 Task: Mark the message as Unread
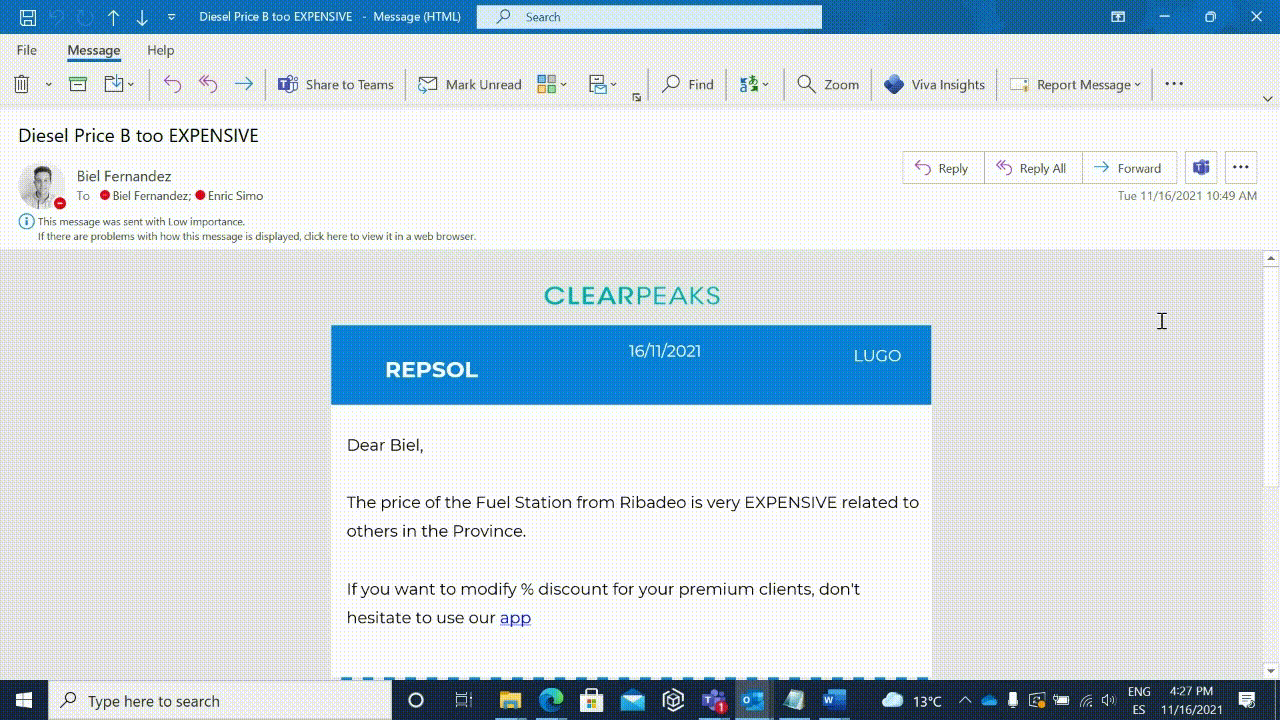pyautogui.click(x=470, y=85)
